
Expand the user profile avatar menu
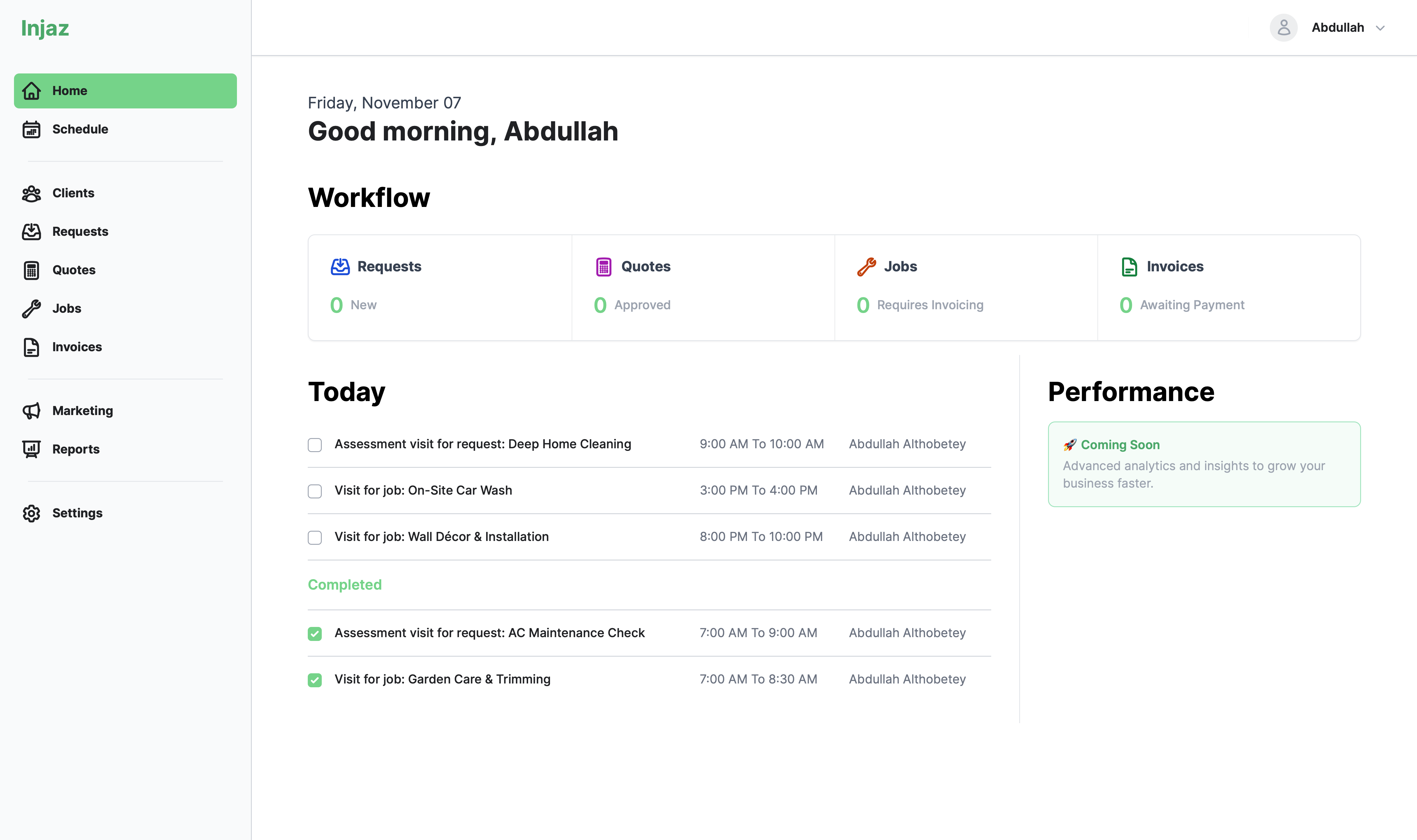[x=1284, y=27]
